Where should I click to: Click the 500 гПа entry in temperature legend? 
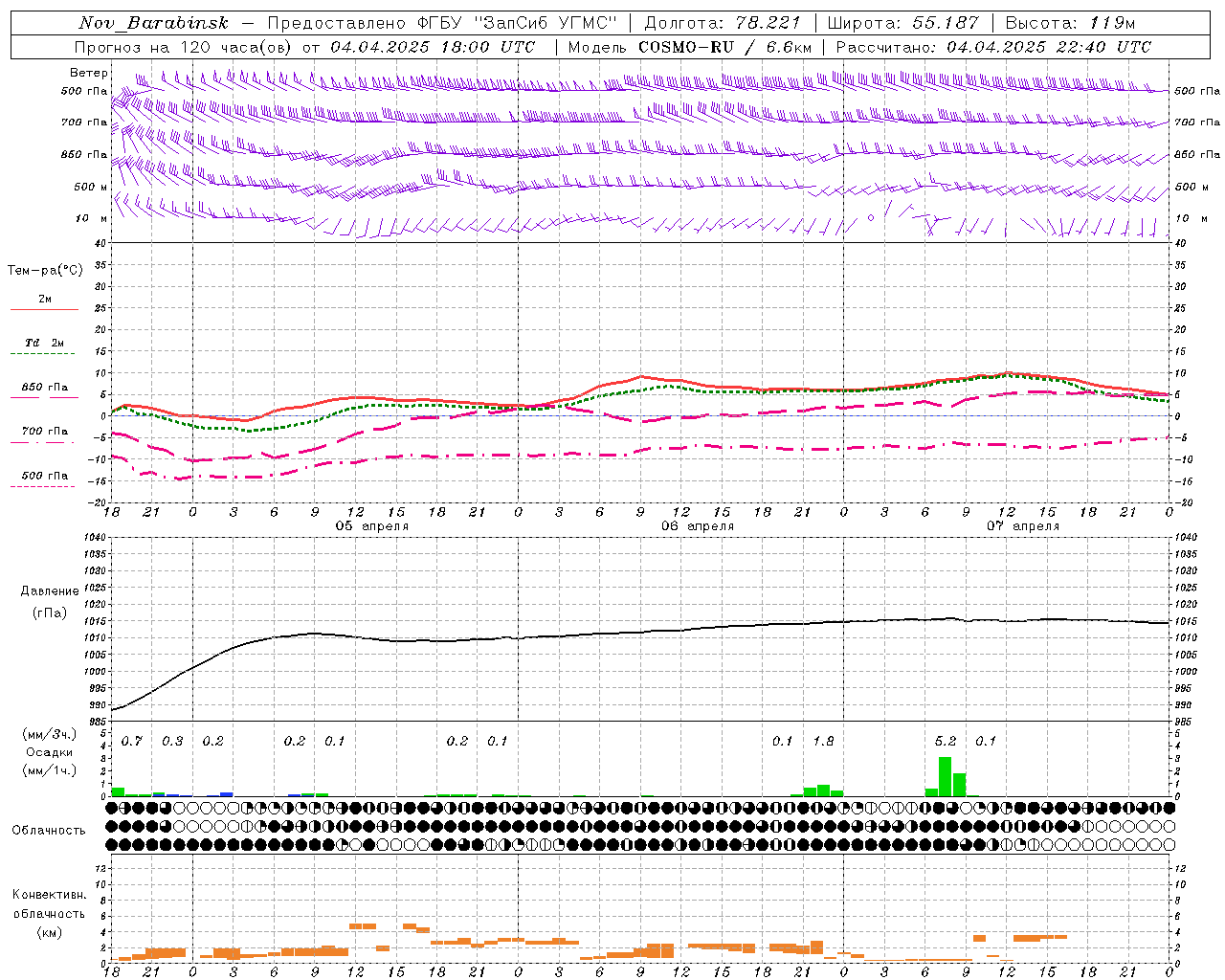[45, 476]
